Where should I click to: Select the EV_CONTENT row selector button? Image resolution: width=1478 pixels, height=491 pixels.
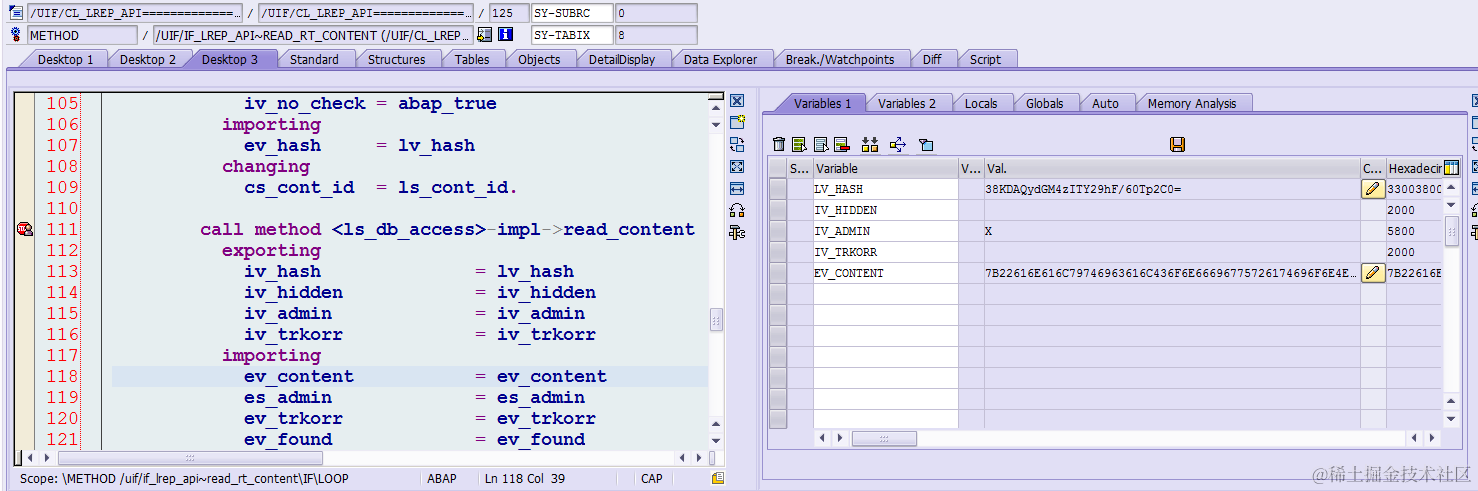778,273
